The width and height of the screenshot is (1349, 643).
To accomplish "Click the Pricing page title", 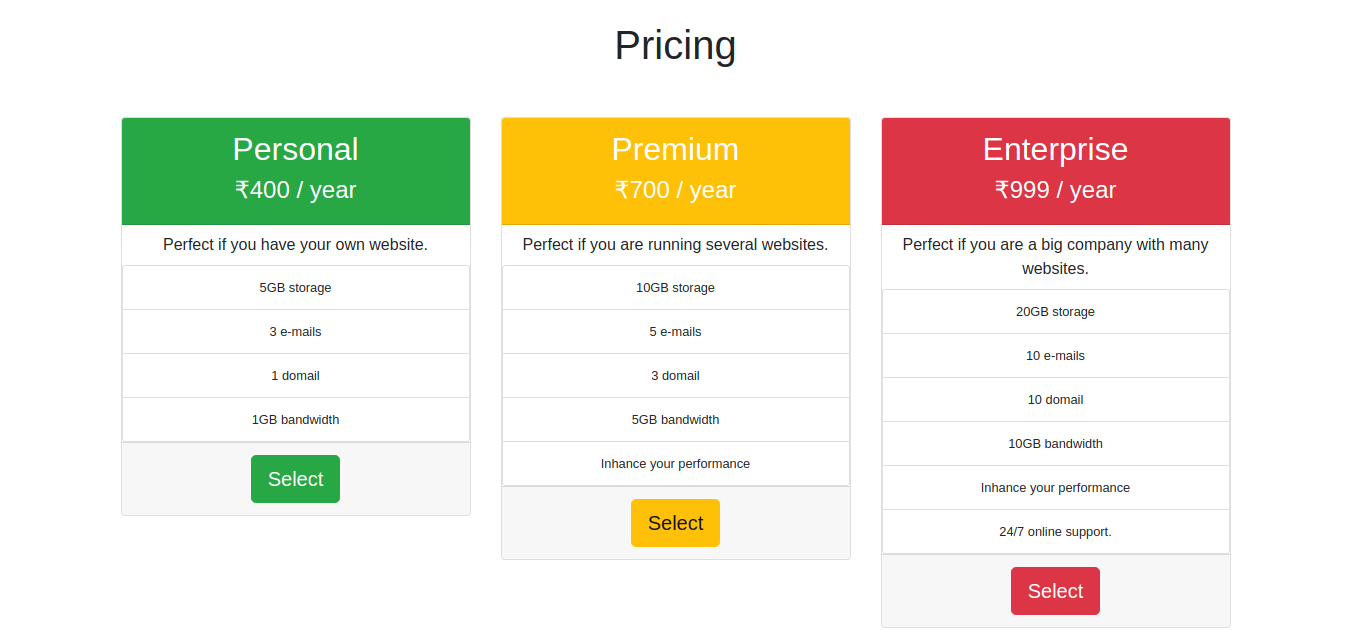I will 675,45.
